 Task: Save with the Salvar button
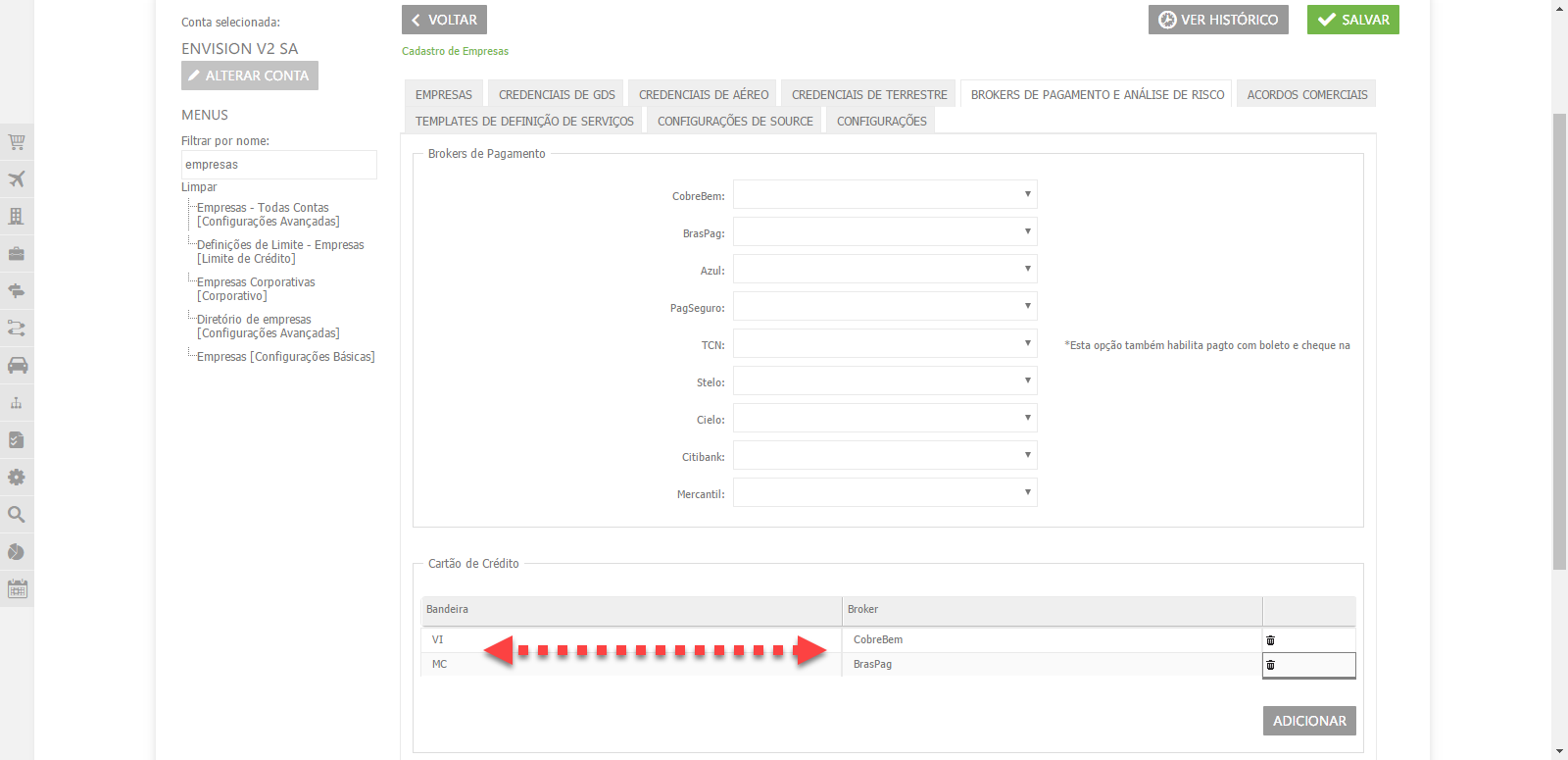point(1353,20)
